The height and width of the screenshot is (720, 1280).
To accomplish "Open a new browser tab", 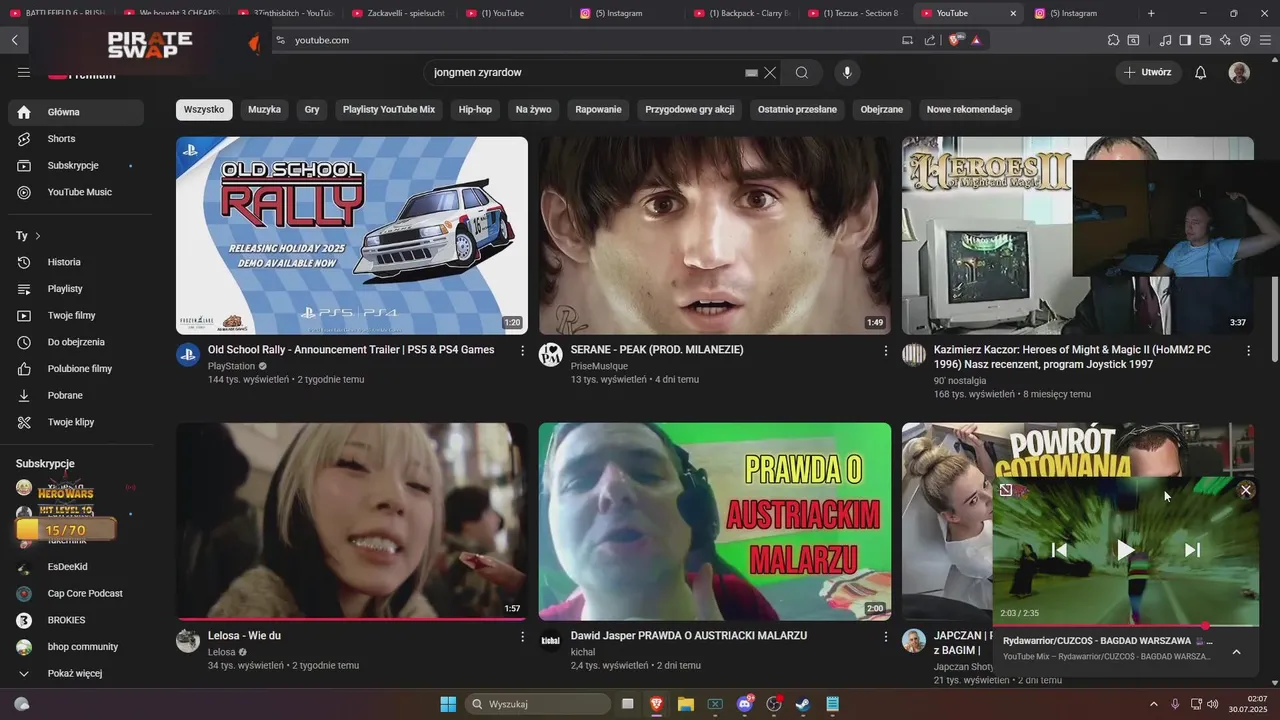I will 1151,13.
